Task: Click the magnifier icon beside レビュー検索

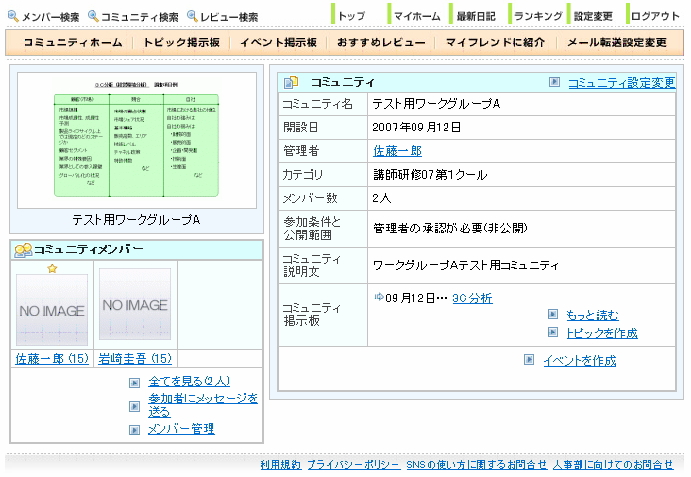Action: [192, 17]
